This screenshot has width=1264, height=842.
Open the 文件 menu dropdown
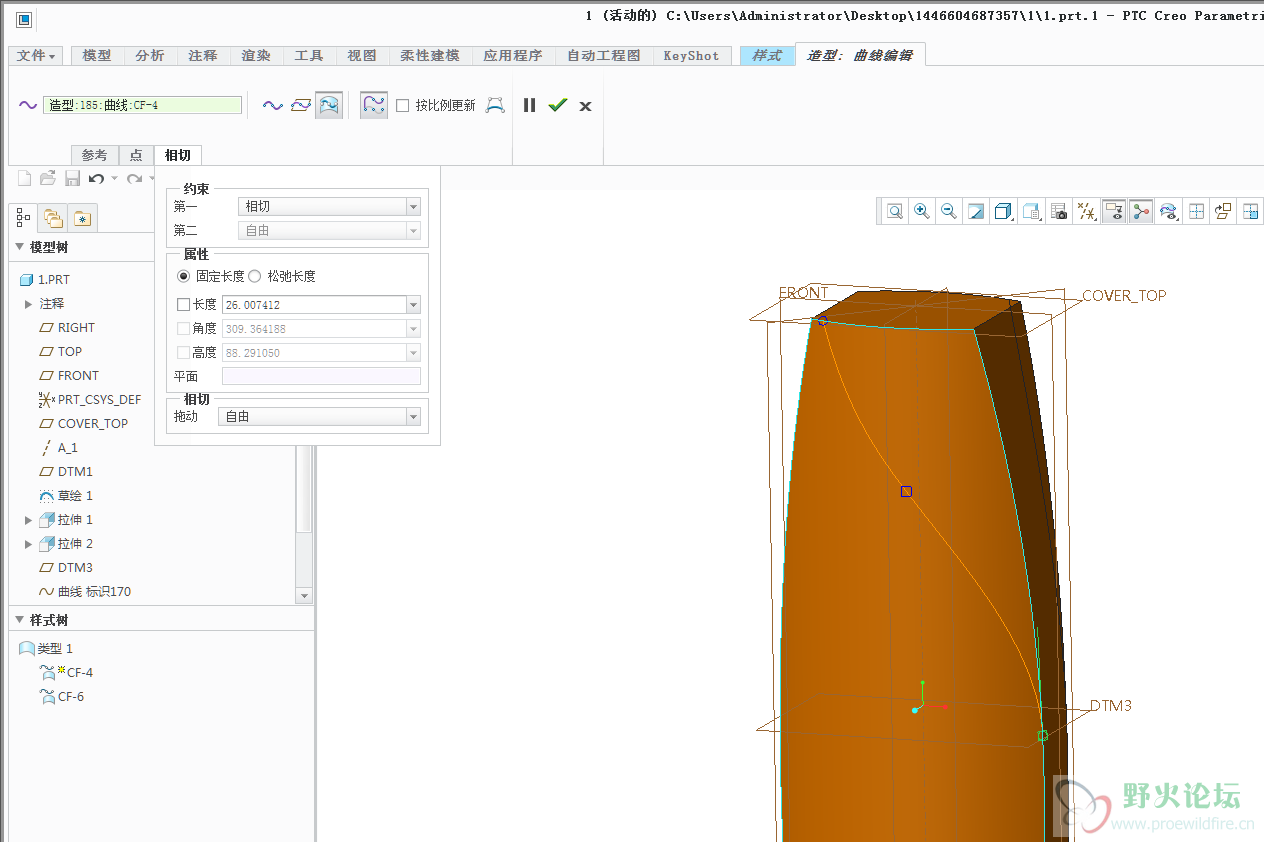click(x=37, y=56)
